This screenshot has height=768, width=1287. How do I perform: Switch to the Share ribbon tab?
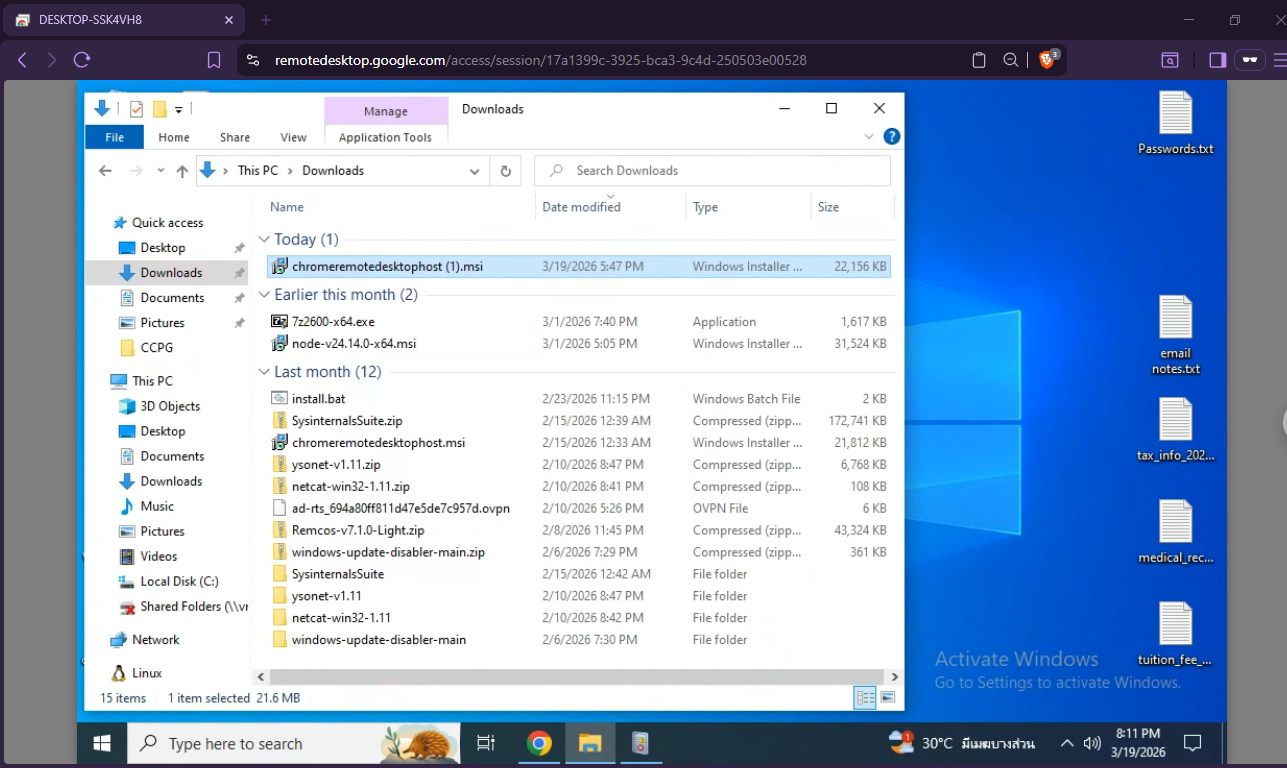pos(235,137)
